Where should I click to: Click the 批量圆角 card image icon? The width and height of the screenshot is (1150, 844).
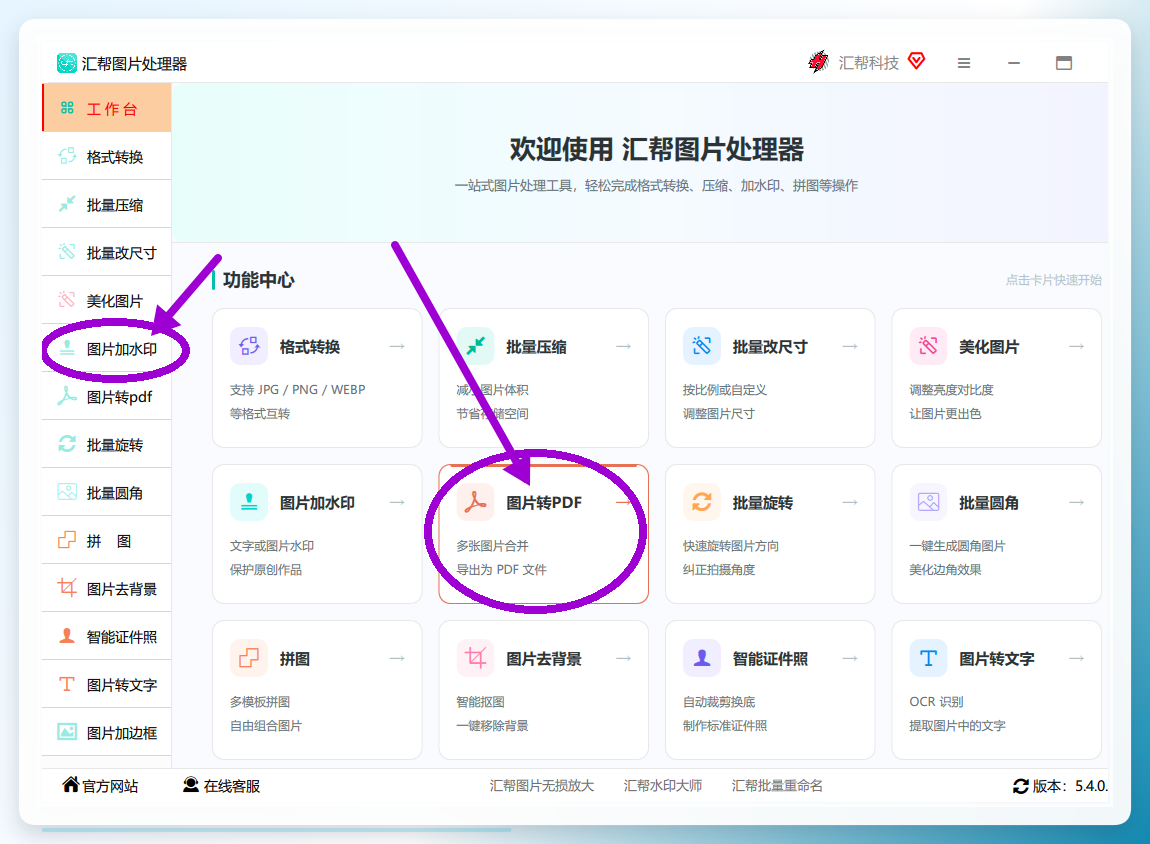tap(929, 502)
